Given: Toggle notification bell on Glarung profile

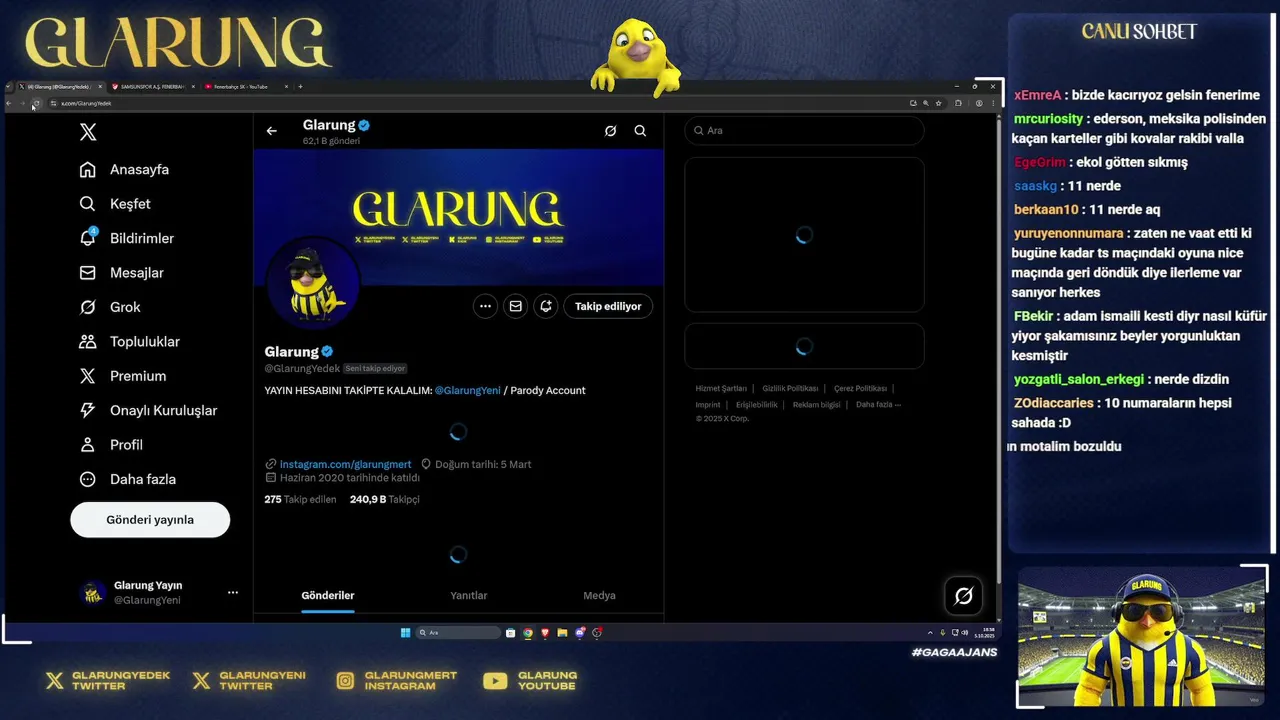Looking at the screenshot, I should click(546, 307).
